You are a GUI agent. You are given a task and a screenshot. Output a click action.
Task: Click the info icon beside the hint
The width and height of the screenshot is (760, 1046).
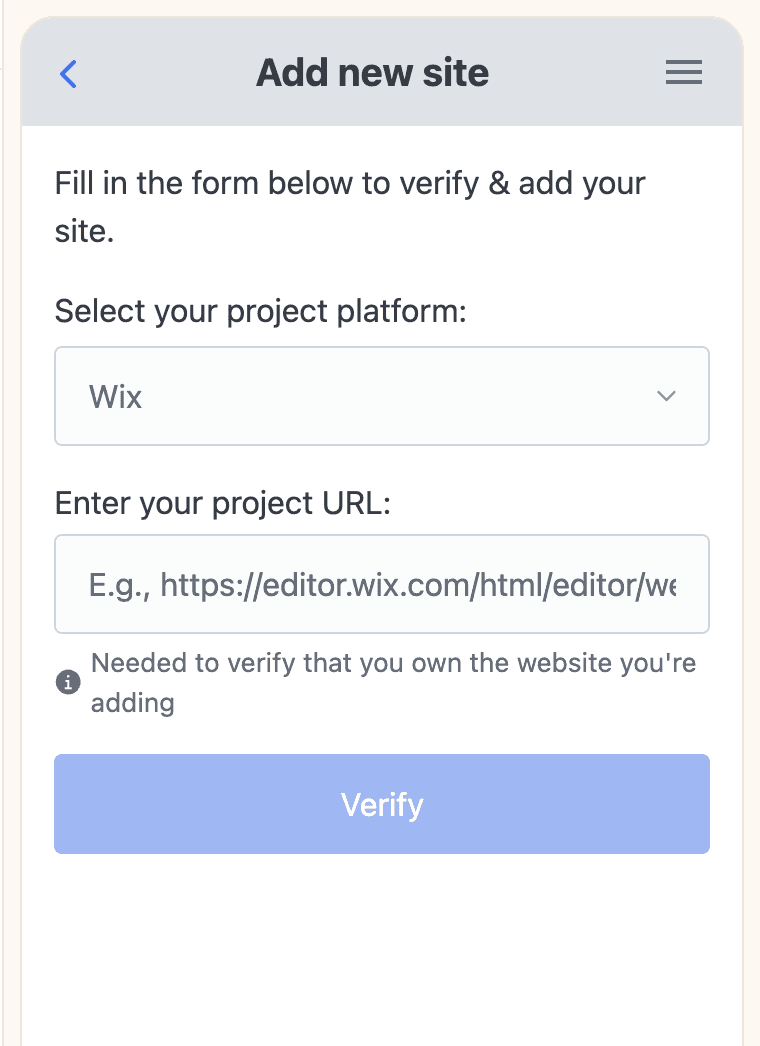(67, 683)
